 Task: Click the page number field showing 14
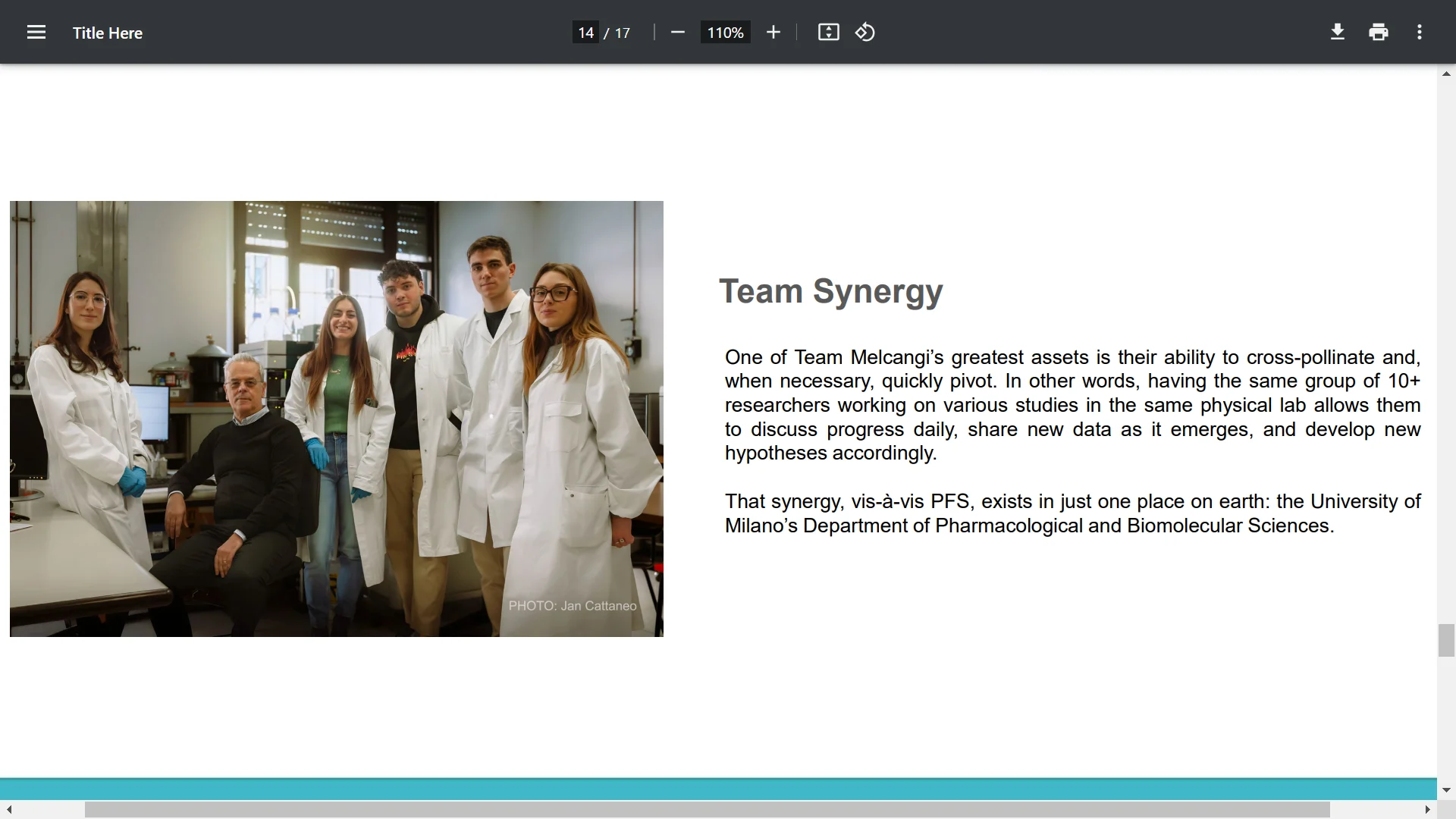(x=585, y=33)
